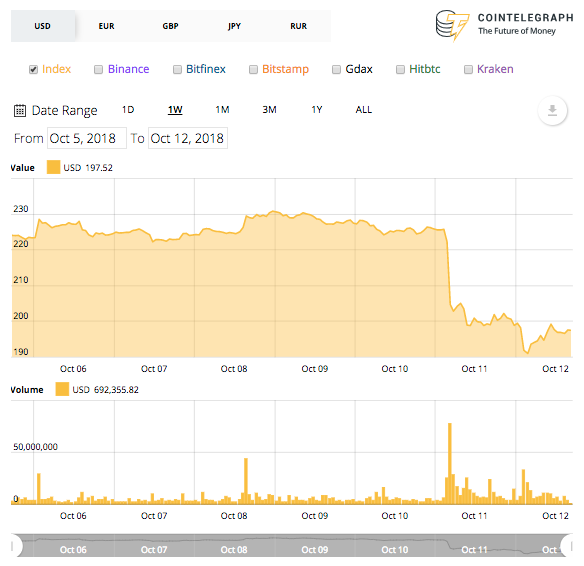Click the 'The Future of Money' tagline
Image resolution: width=584 pixels, height=566 pixels.
517,31
